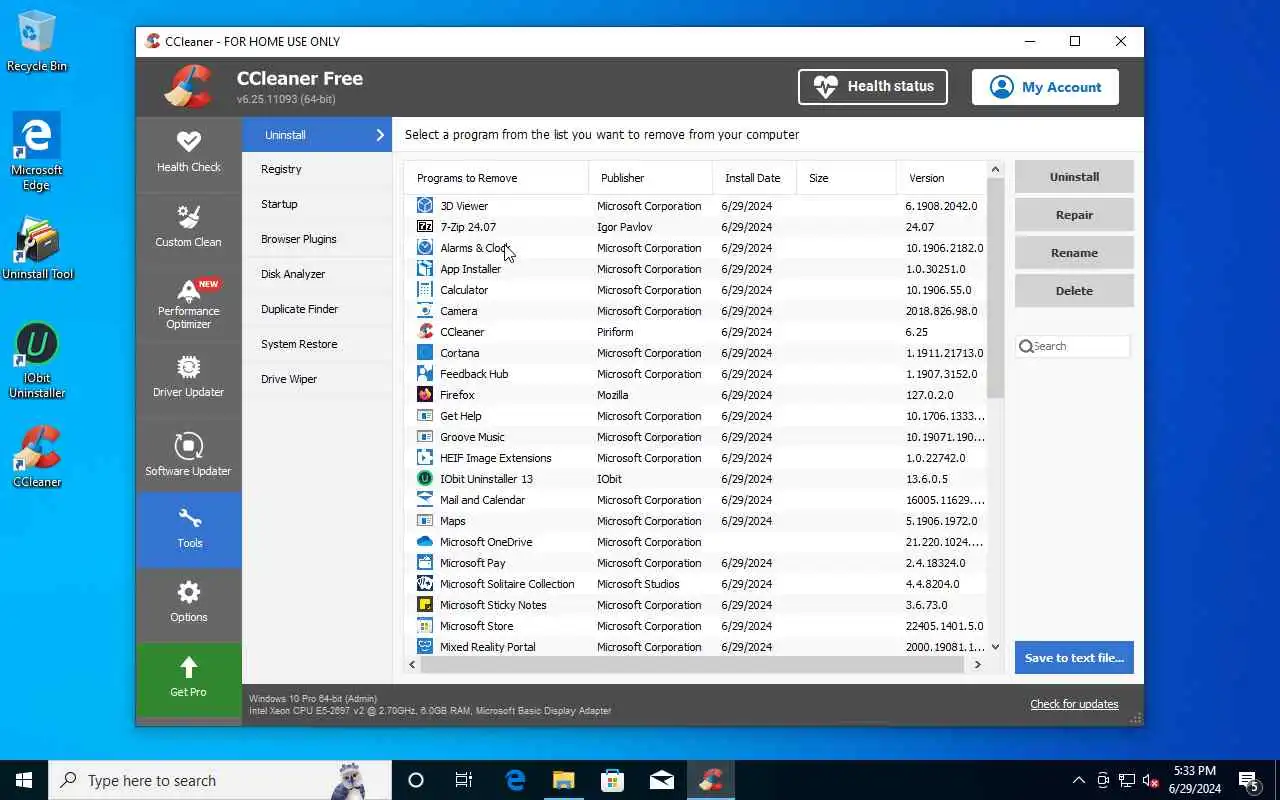Click the vertical scrollbar down arrow

click(x=995, y=648)
